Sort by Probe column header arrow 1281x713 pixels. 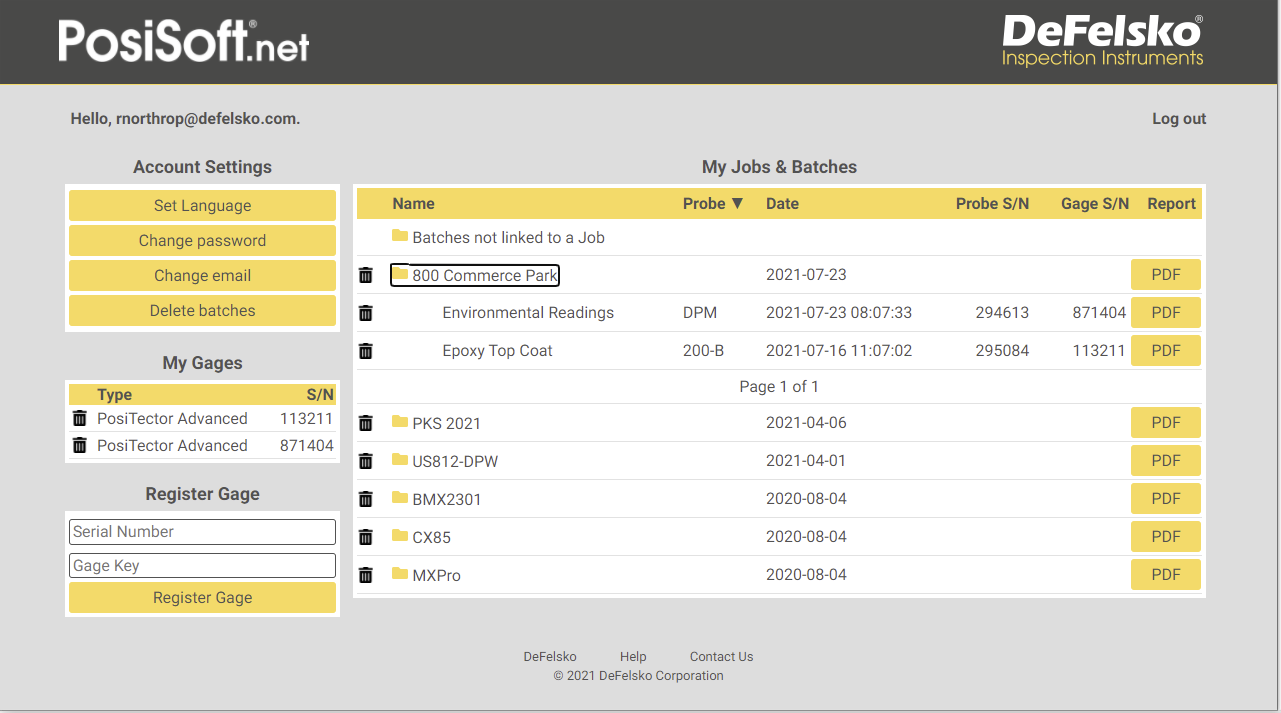738,203
